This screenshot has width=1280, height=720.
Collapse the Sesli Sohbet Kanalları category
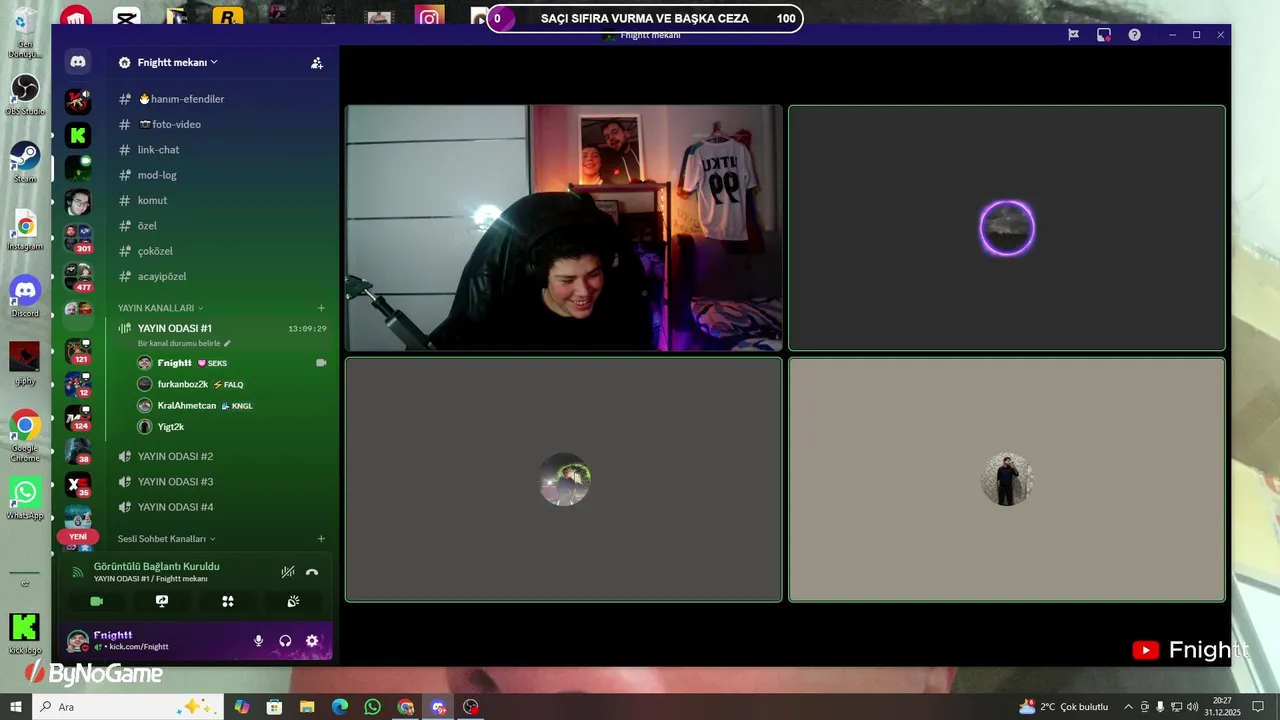166,538
